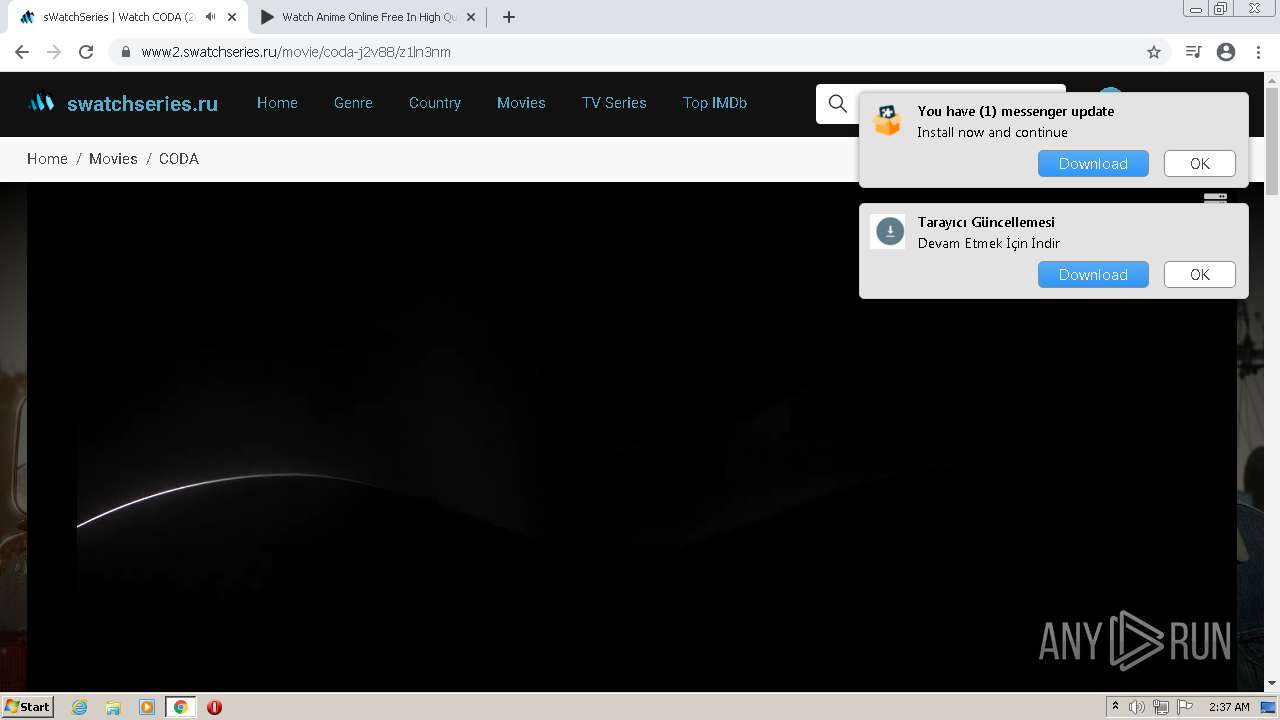
Task: Switch to the Watch Anime Online tab
Action: pos(367,17)
